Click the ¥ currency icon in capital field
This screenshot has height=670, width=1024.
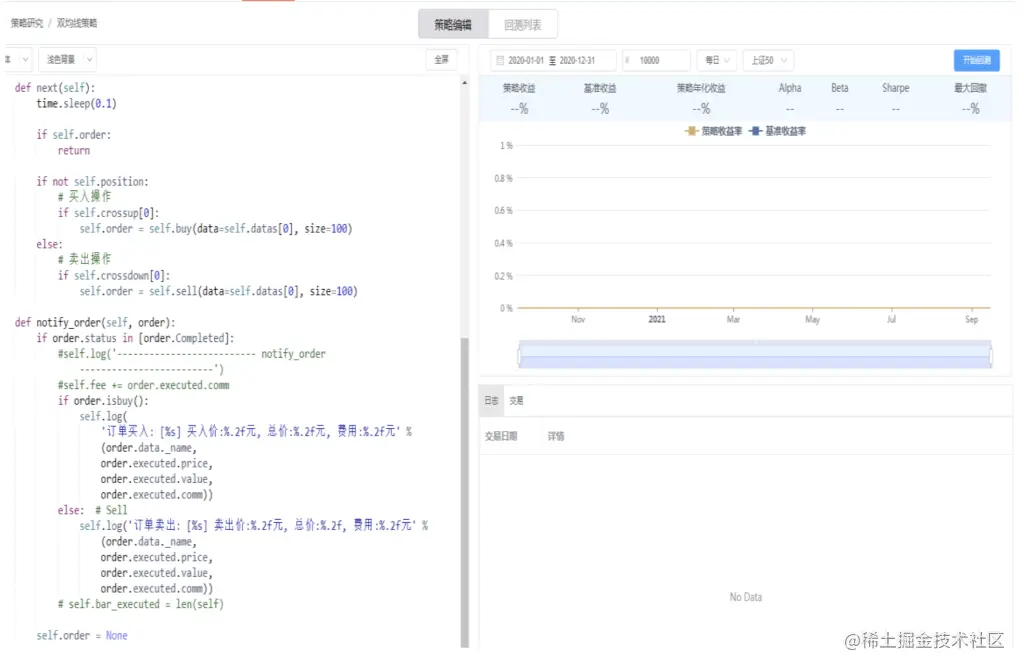627,61
